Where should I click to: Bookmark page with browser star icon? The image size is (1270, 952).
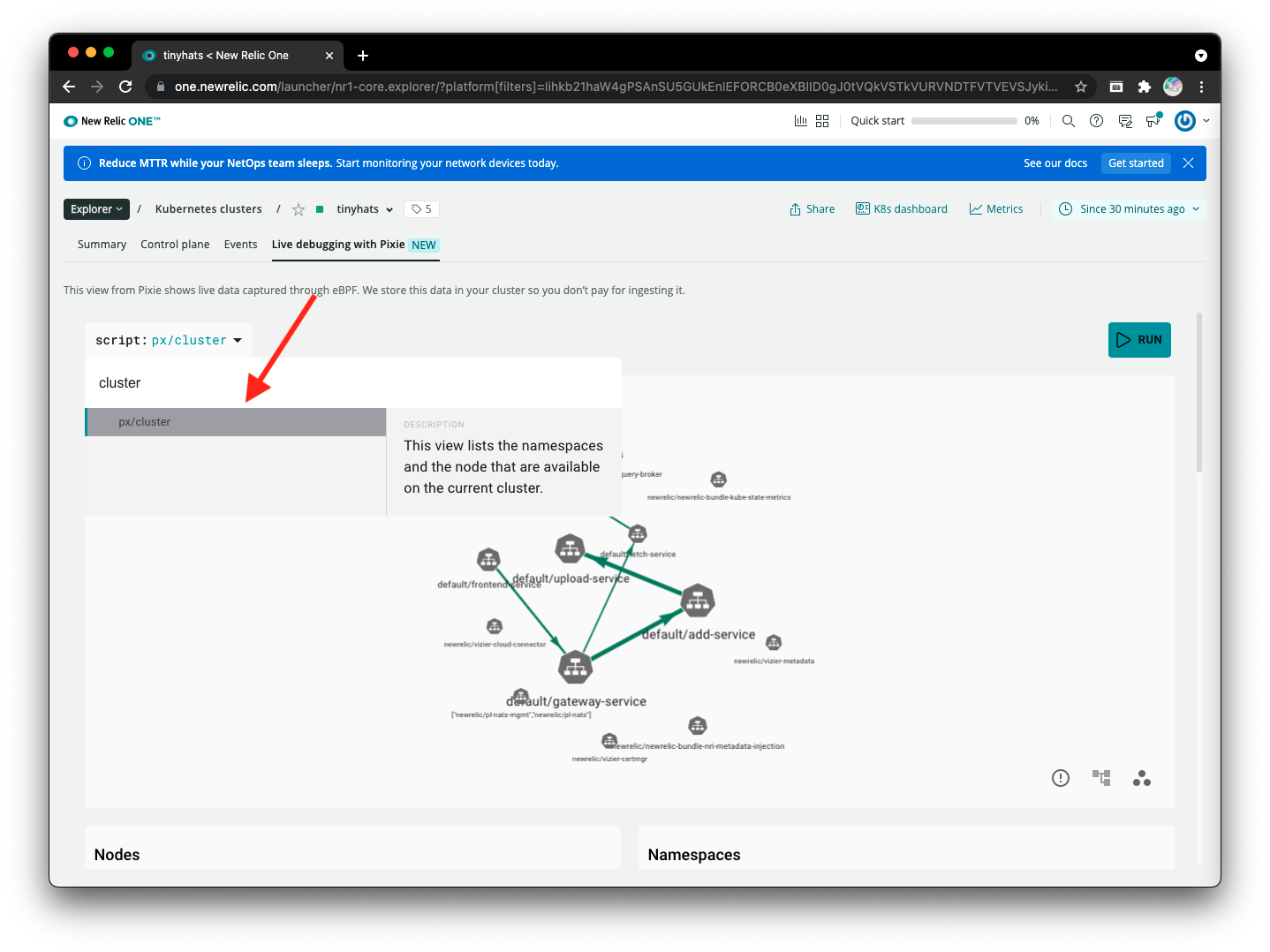1080,87
